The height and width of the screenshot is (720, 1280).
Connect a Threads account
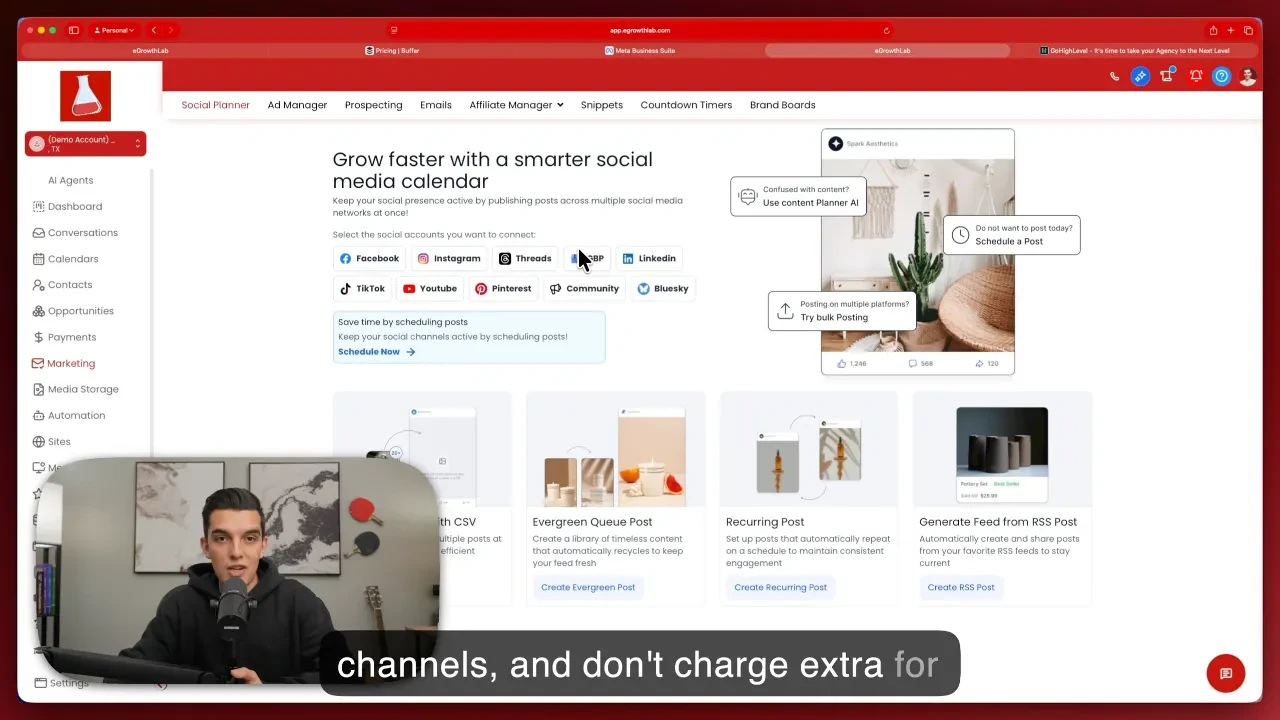[525, 258]
